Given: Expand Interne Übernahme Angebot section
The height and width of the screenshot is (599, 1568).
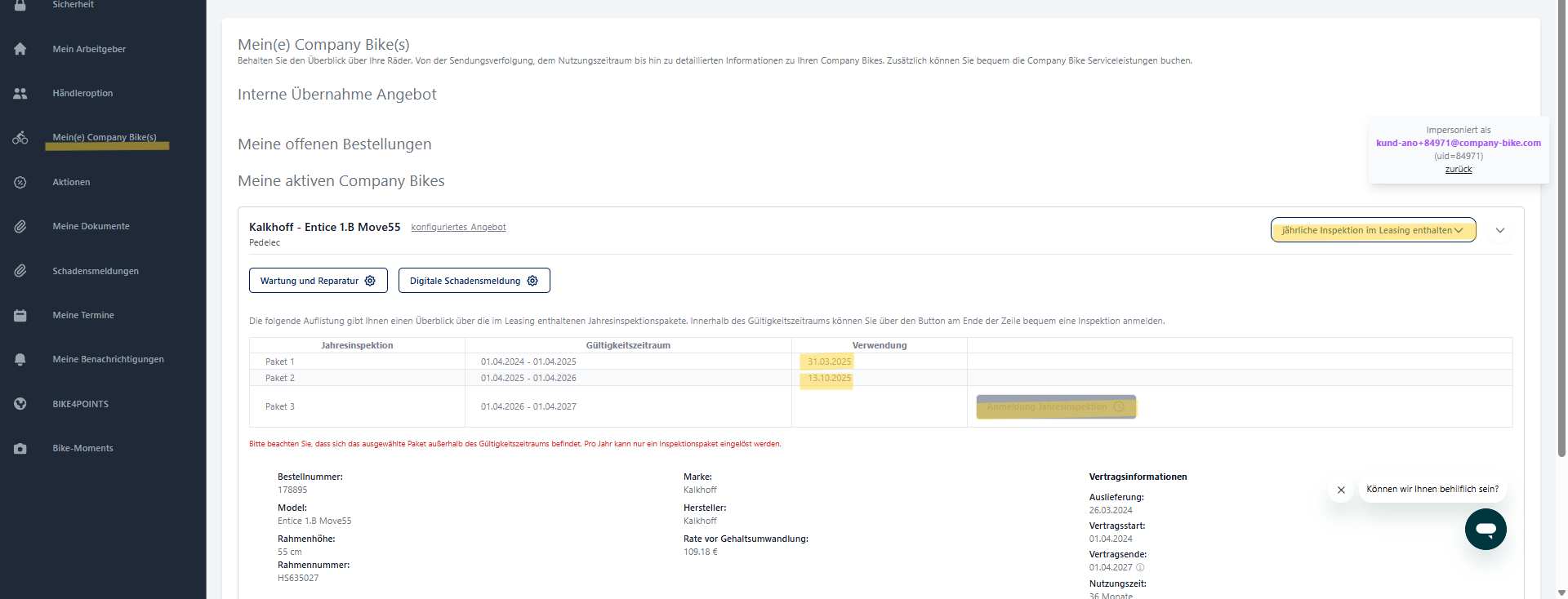Looking at the screenshot, I should pyautogui.click(x=336, y=94).
